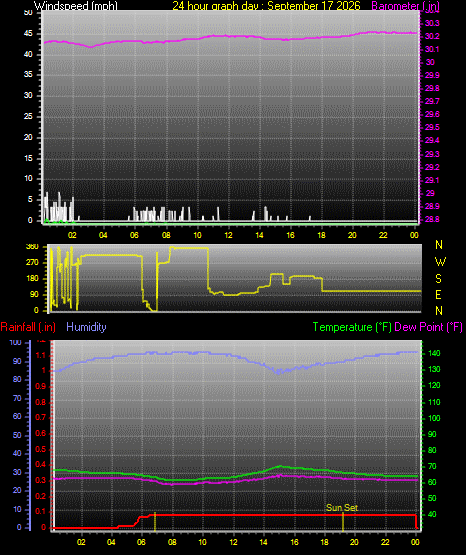This screenshot has width=466, height=555.
Task: Click the E compass direction label
Action: (438, 294)
